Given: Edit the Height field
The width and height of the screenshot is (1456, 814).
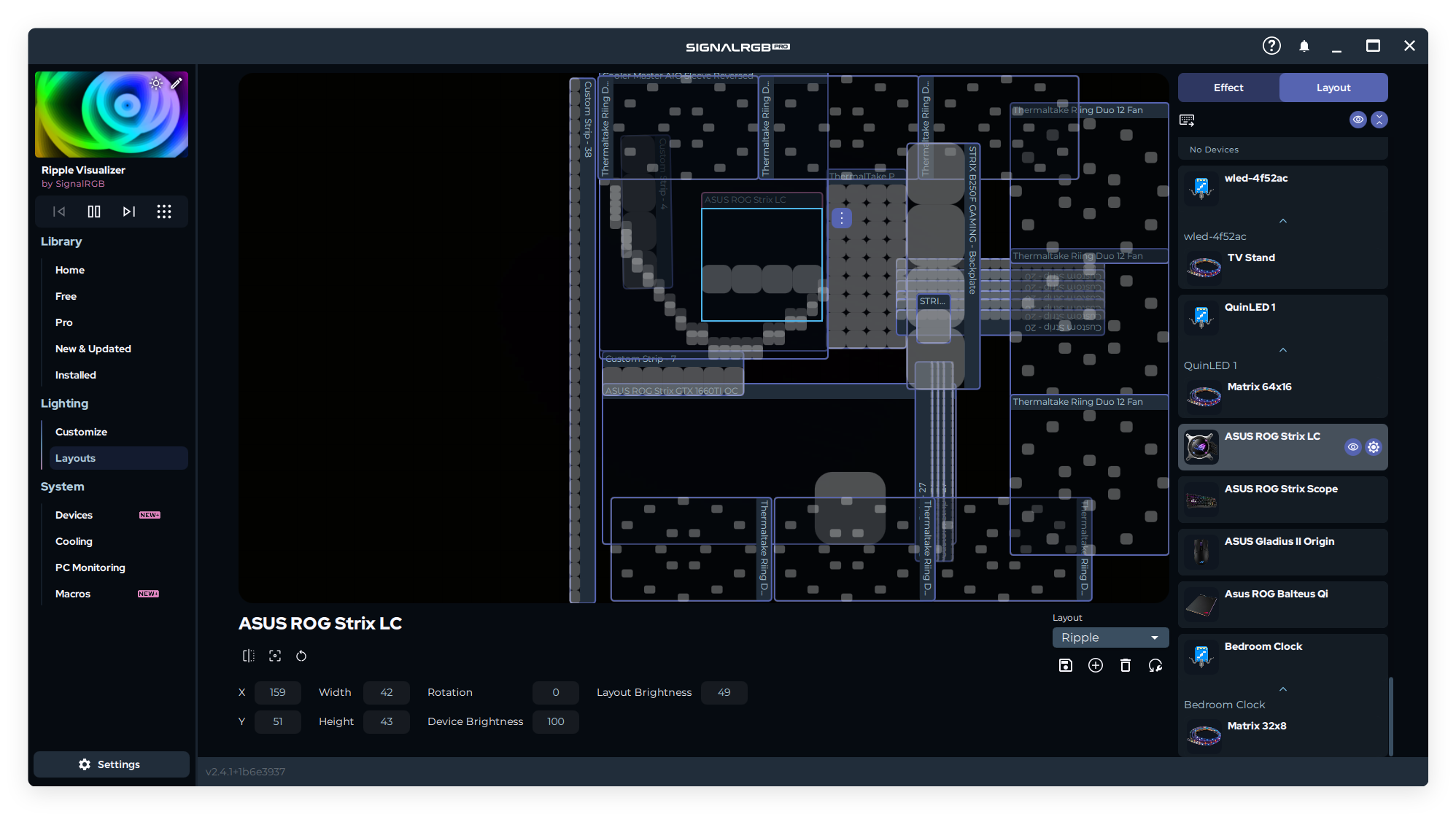Looking at the screenshot, I should 387,721.
